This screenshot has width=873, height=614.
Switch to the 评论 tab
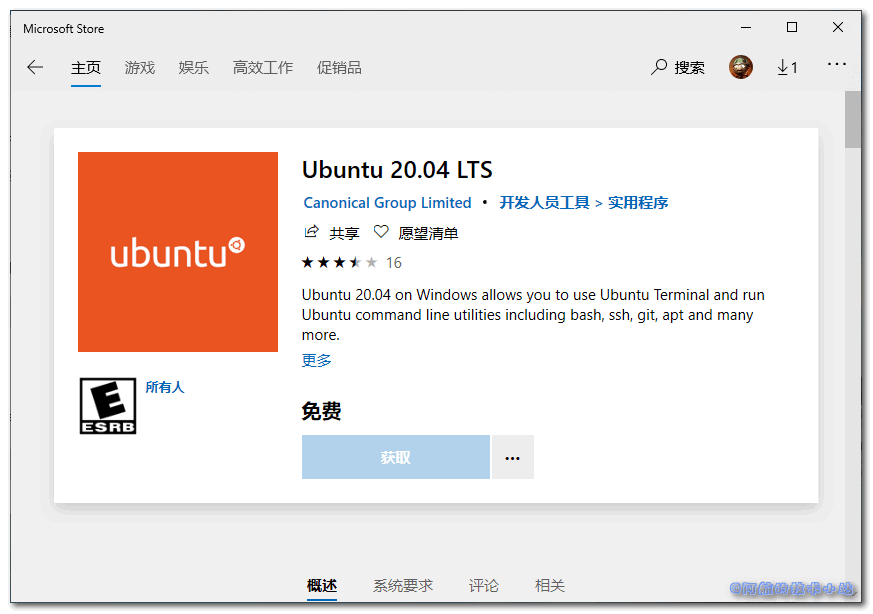pyautogui.click(x=483, y=586)
